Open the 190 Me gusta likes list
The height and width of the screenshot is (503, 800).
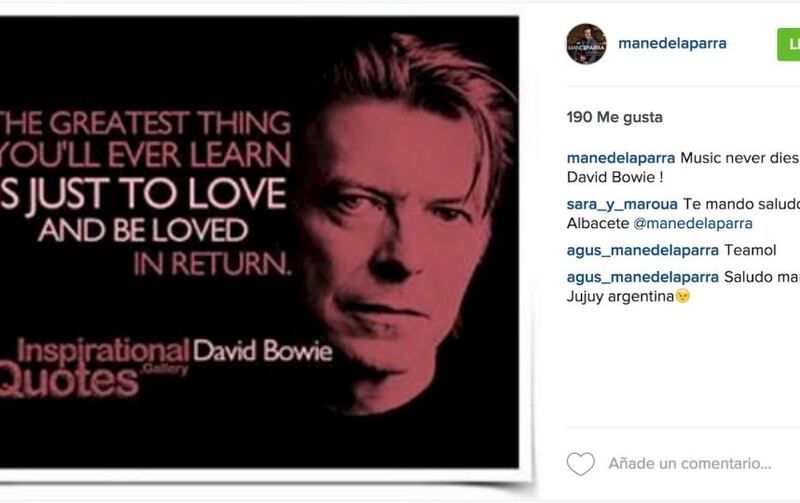click(x=614, y=117)
